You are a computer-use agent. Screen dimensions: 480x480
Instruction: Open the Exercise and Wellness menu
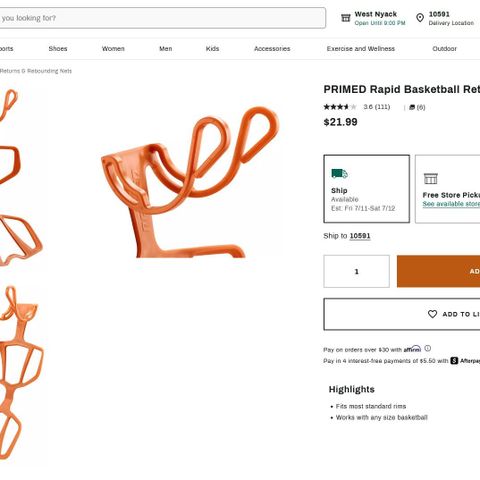pos(361,49)
